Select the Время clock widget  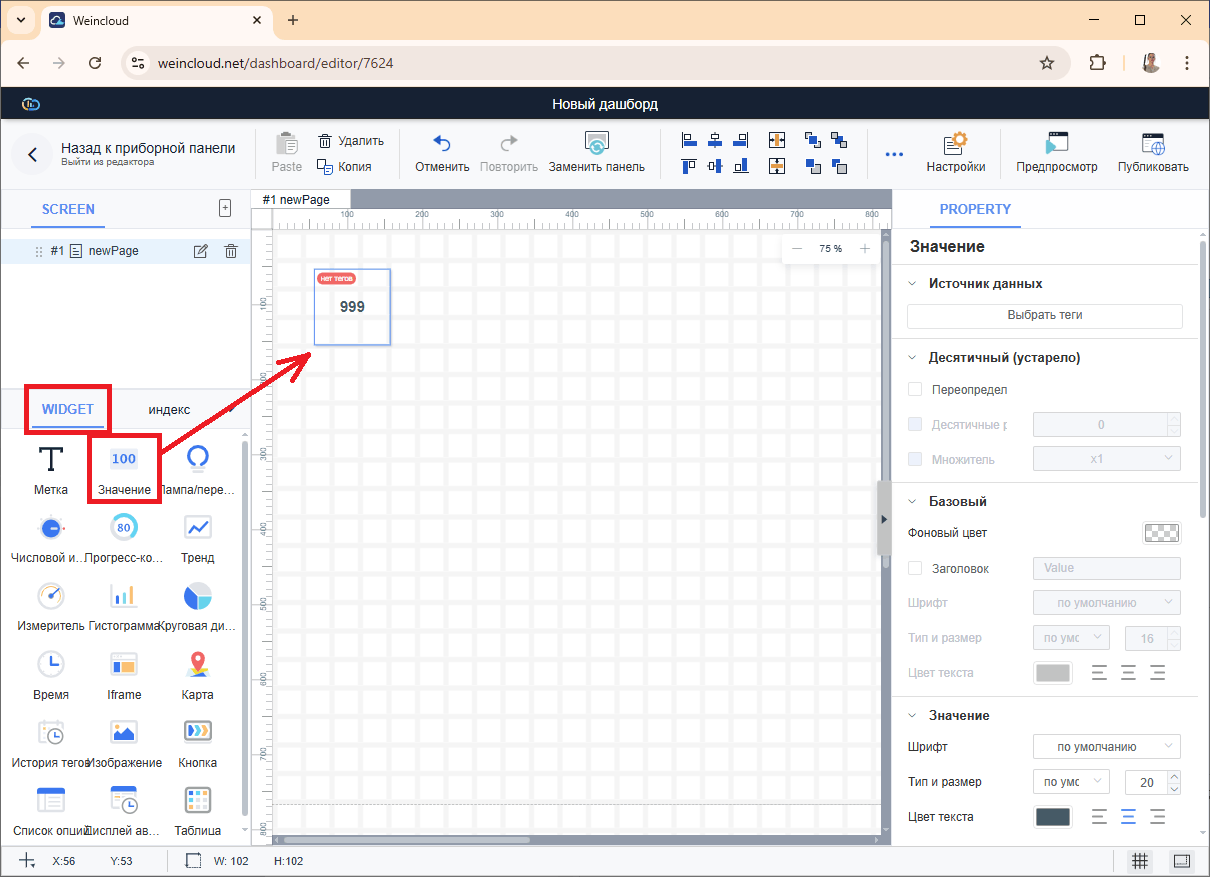pos(51,664)
